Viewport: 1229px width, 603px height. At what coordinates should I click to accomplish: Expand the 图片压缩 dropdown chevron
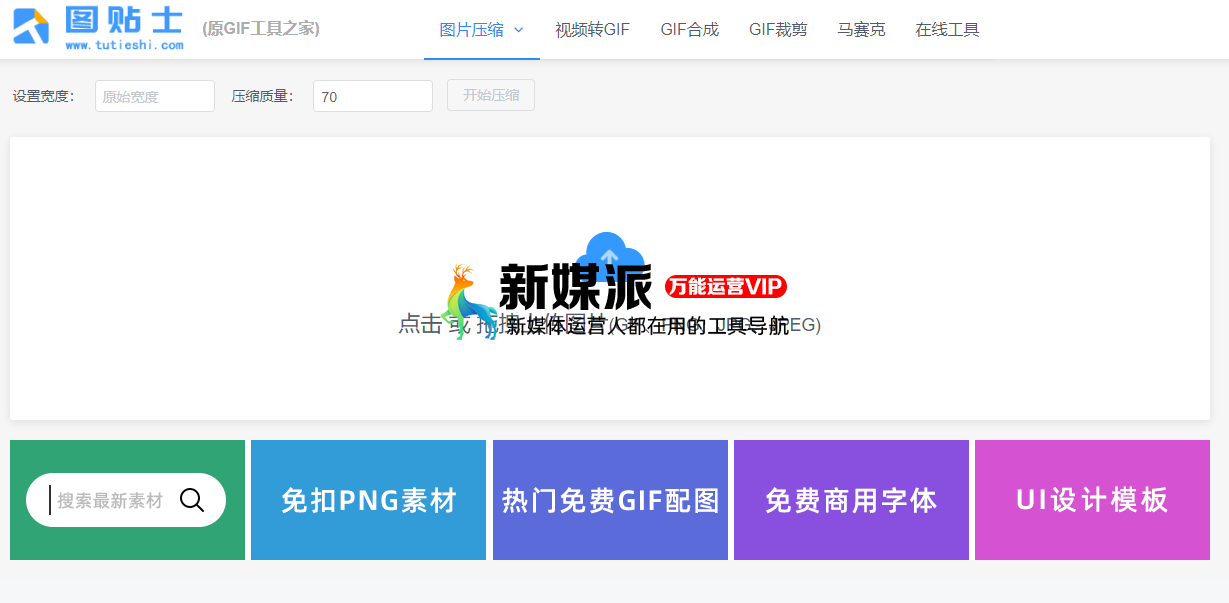(518, 30)
